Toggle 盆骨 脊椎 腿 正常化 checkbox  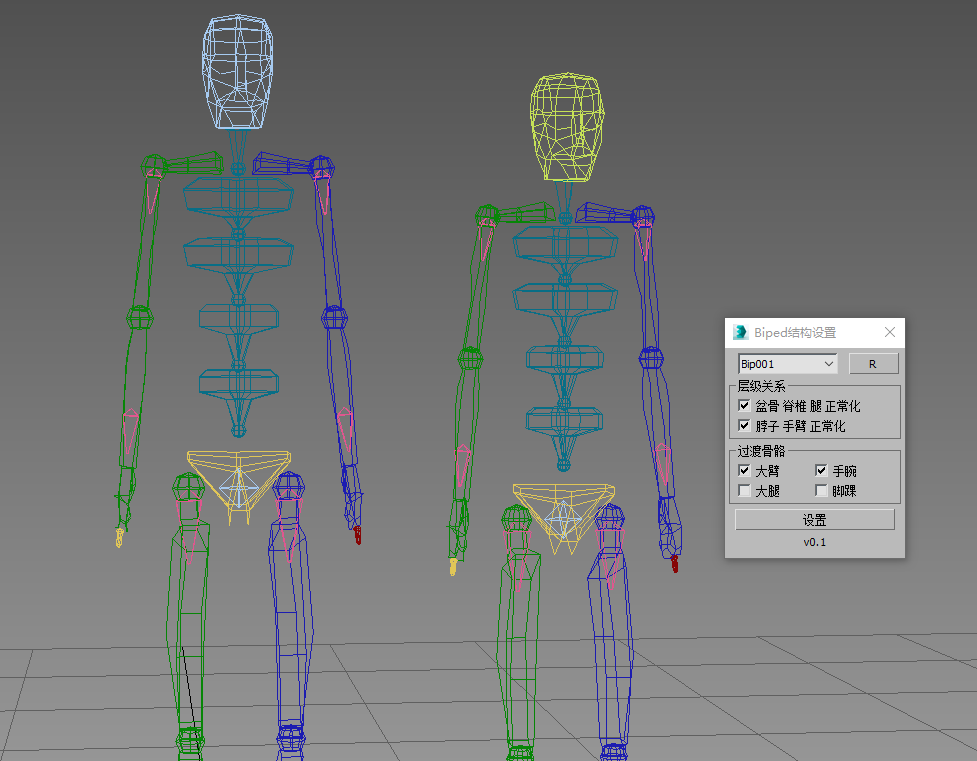click(x=744, y=406)
